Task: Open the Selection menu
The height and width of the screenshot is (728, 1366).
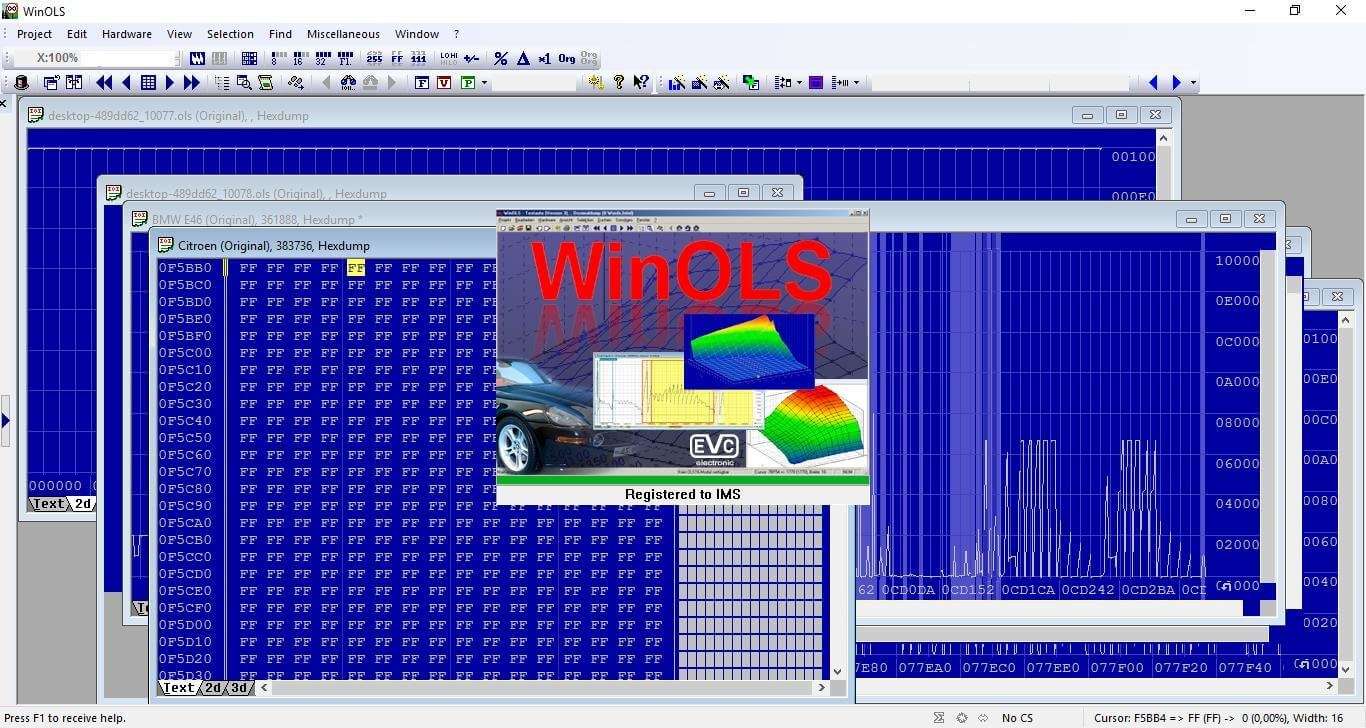Action: coord(230,34)
